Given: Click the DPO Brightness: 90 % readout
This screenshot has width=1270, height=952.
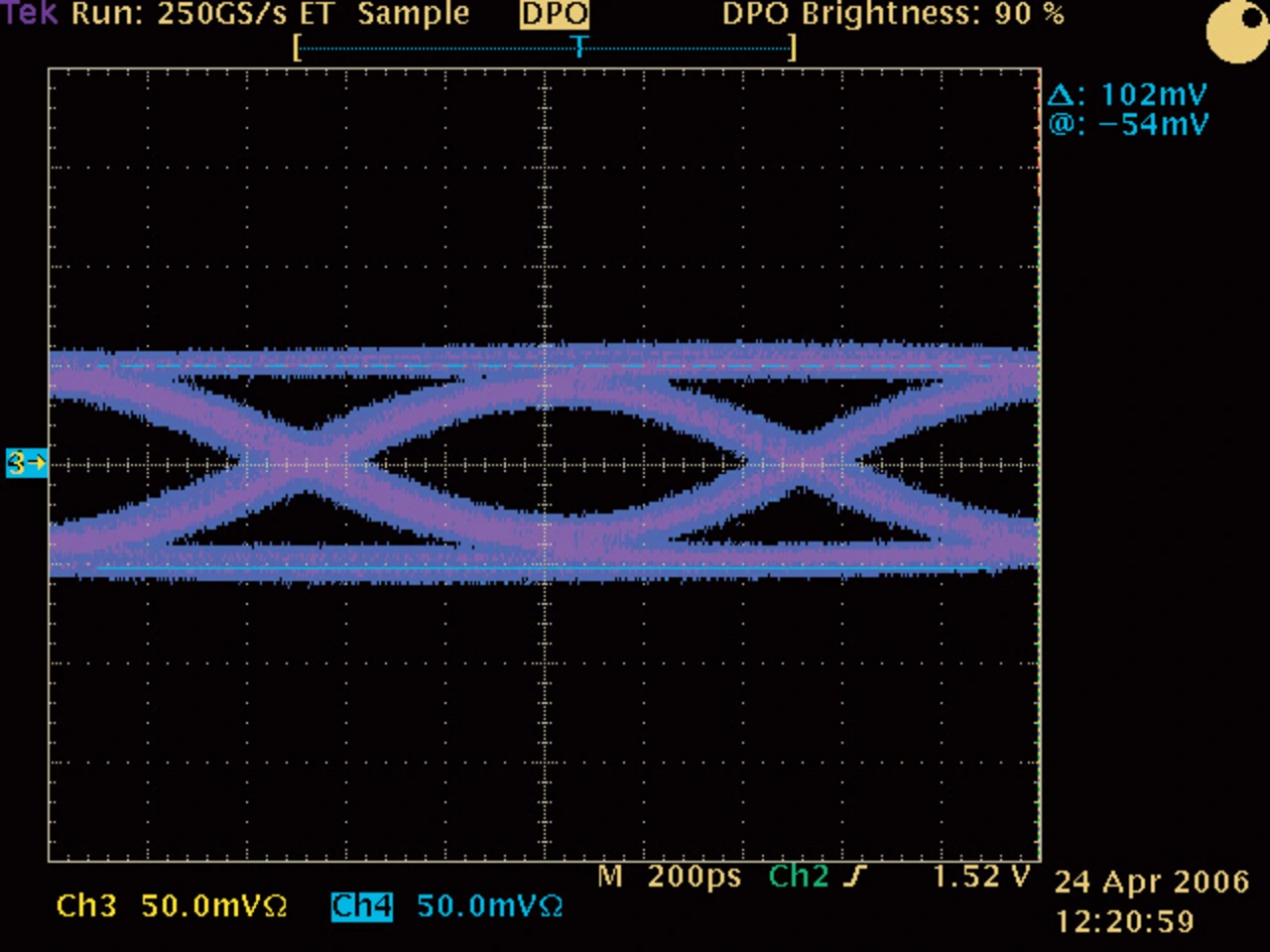Looking at the screenshot, I should 893,14.
